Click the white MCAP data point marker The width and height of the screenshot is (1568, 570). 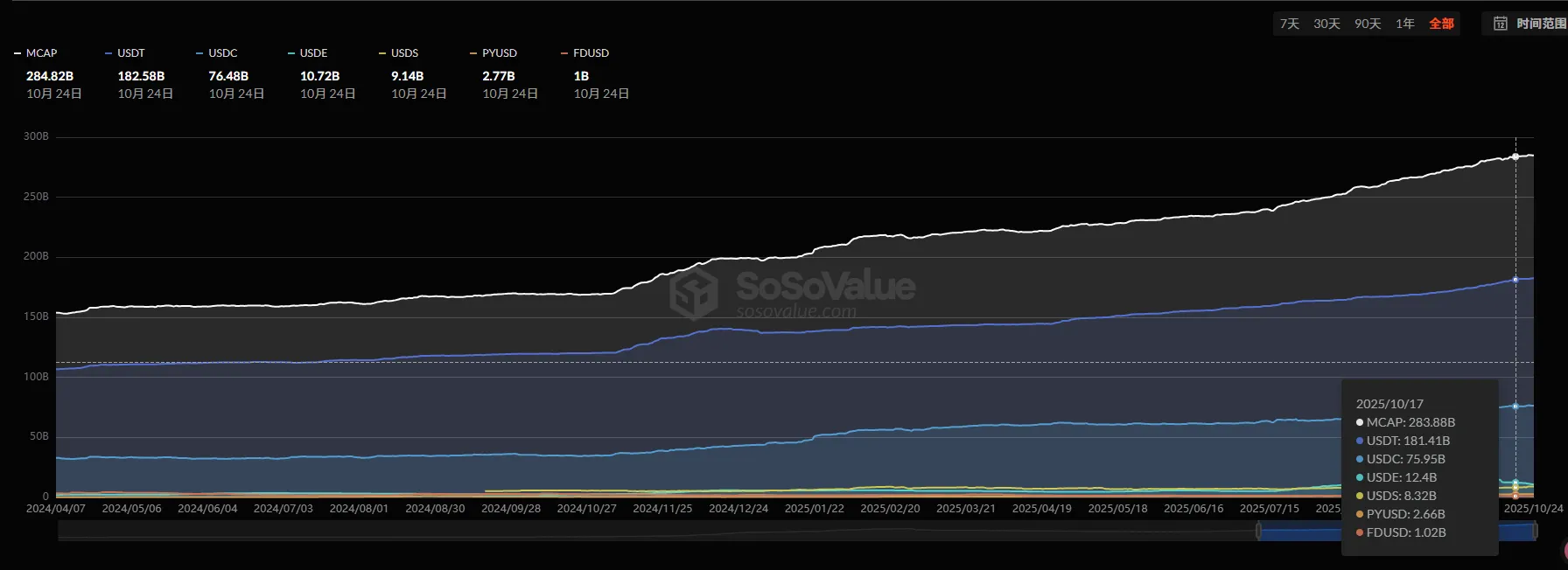(x=1515, y=157)
